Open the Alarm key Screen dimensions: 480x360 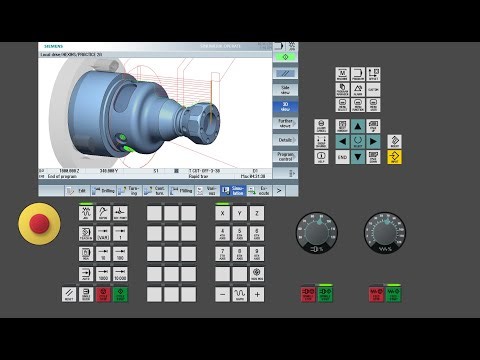pos(358,89)
